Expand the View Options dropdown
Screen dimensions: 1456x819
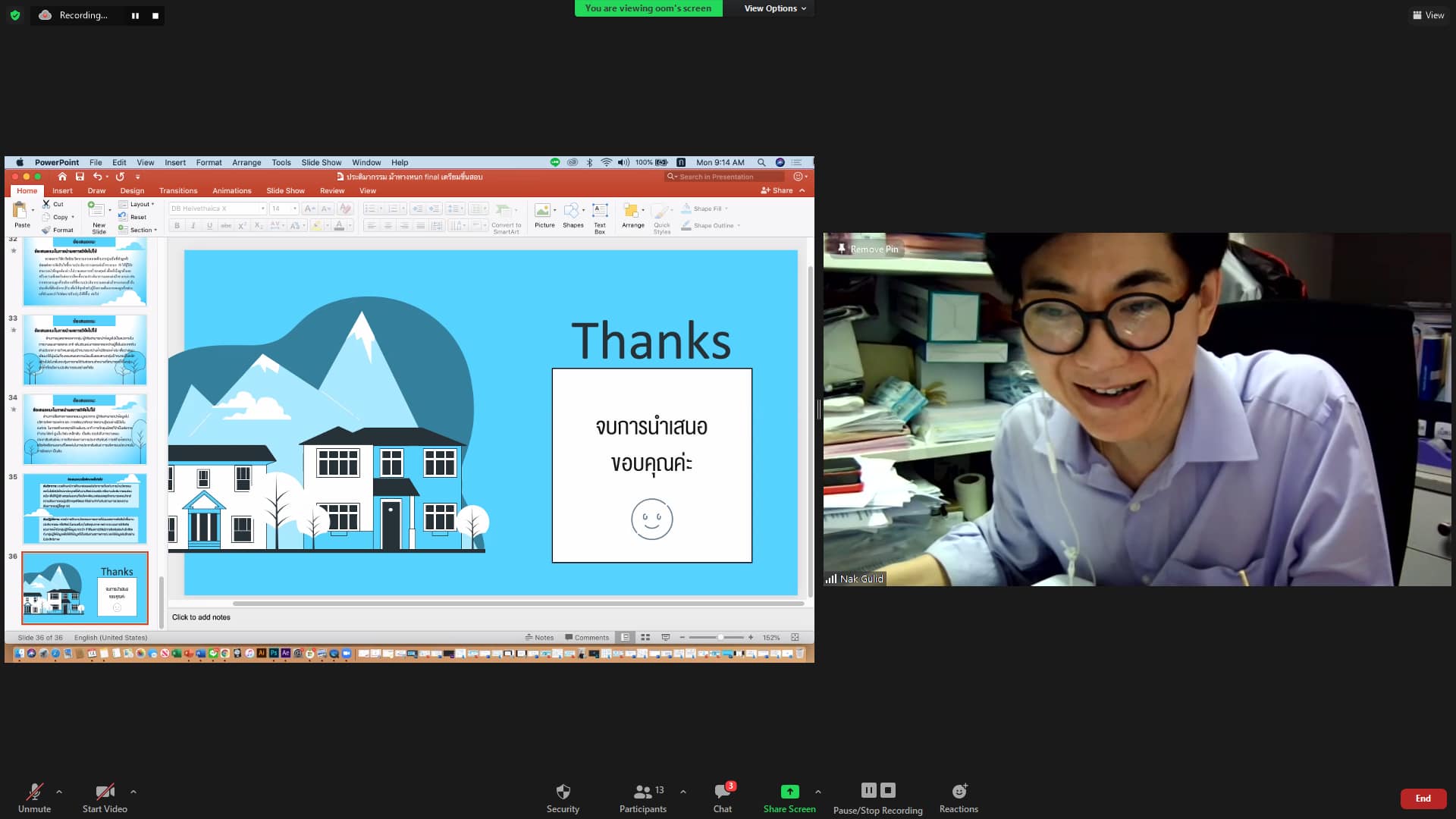tap(774, 8)
